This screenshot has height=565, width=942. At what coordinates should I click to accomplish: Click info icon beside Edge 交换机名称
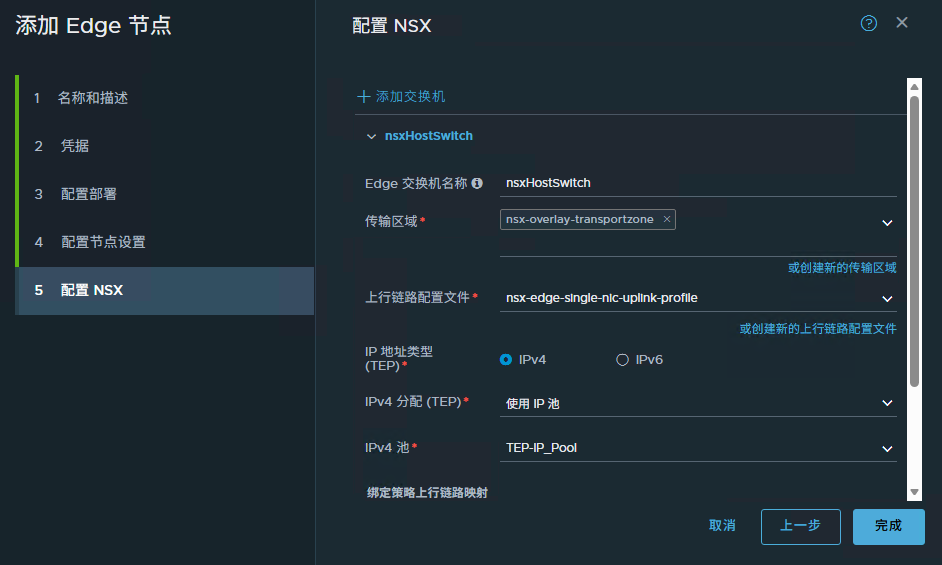coord(477,183)
